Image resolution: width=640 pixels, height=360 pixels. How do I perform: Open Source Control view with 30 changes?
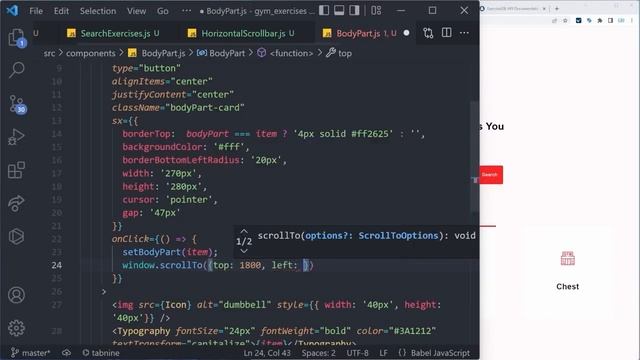tap(17, 104)
